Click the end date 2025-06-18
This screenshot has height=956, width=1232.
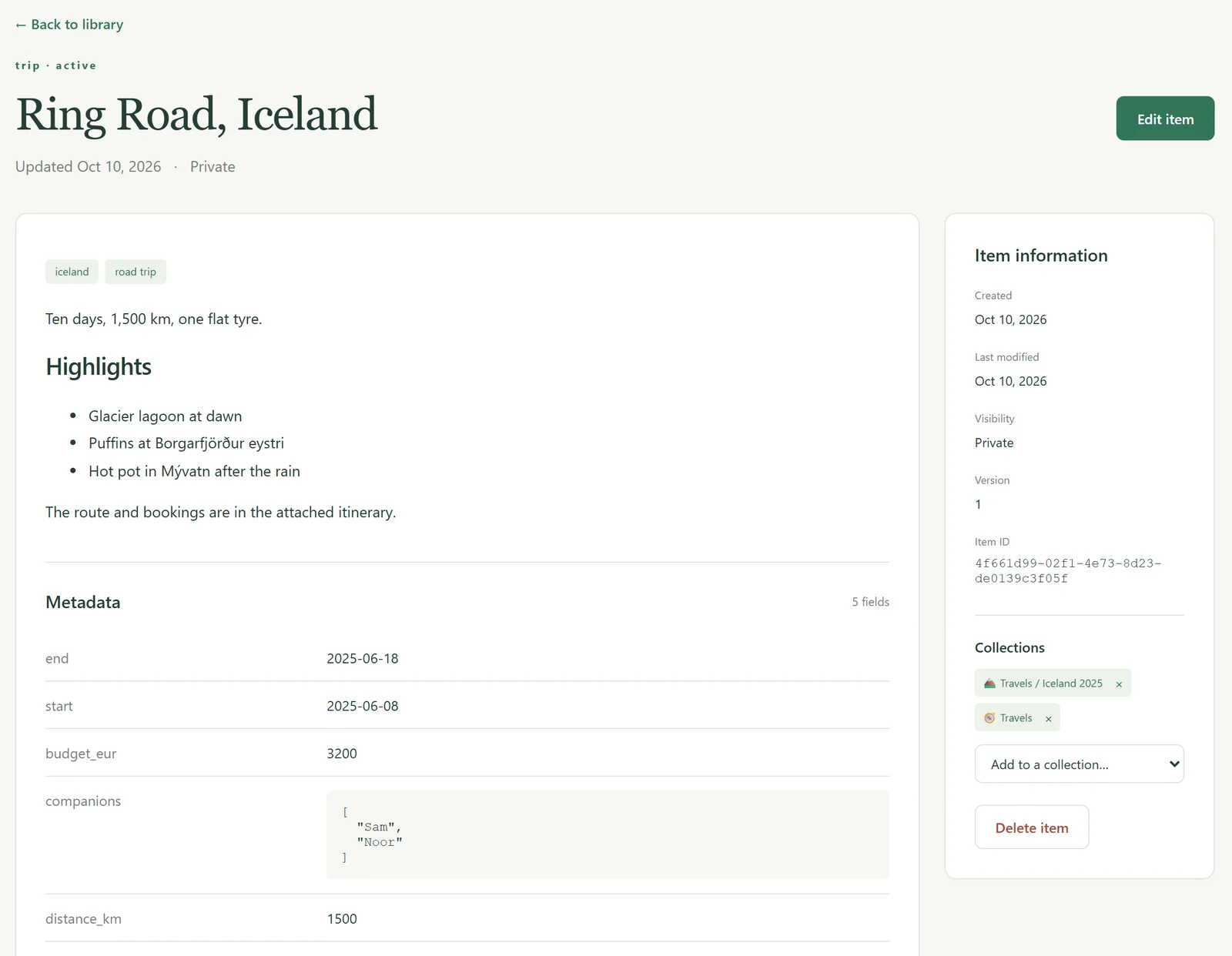(363, 658)
